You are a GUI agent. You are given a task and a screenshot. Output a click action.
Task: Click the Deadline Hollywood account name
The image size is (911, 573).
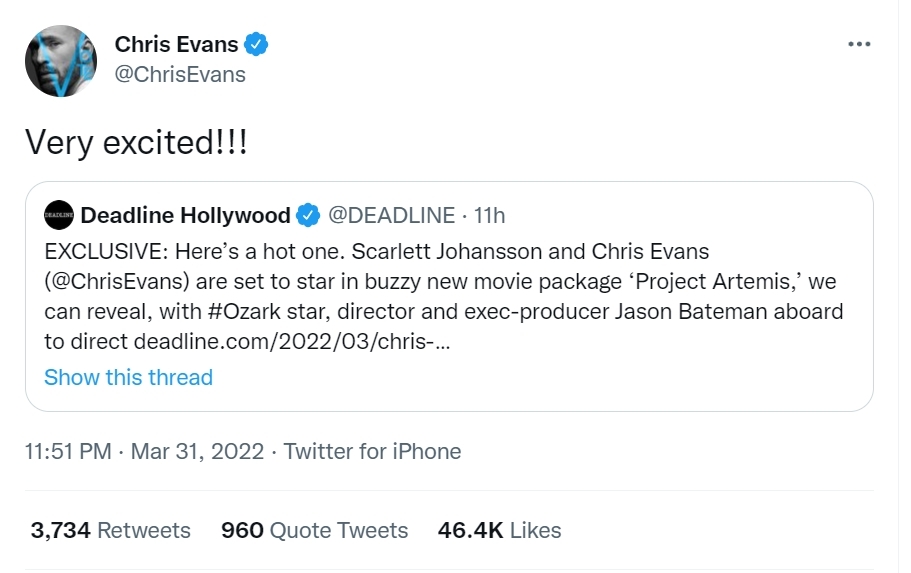[185, 215]
